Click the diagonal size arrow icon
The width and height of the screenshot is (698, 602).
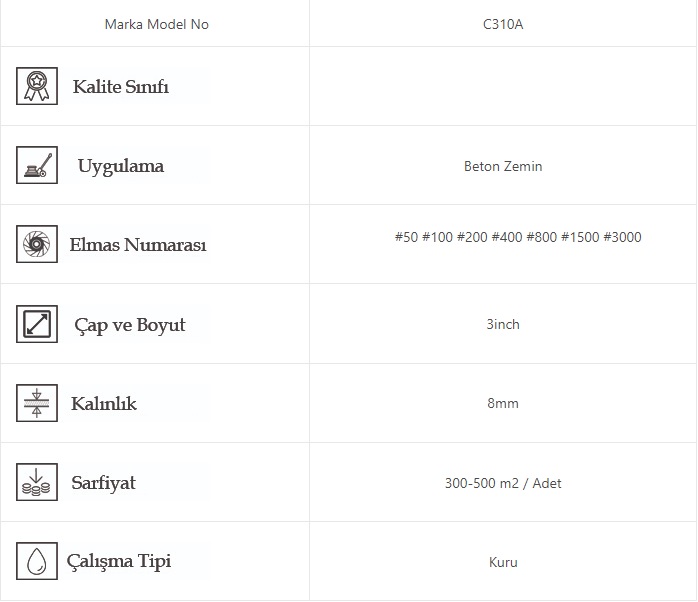[x=37, y=324]
